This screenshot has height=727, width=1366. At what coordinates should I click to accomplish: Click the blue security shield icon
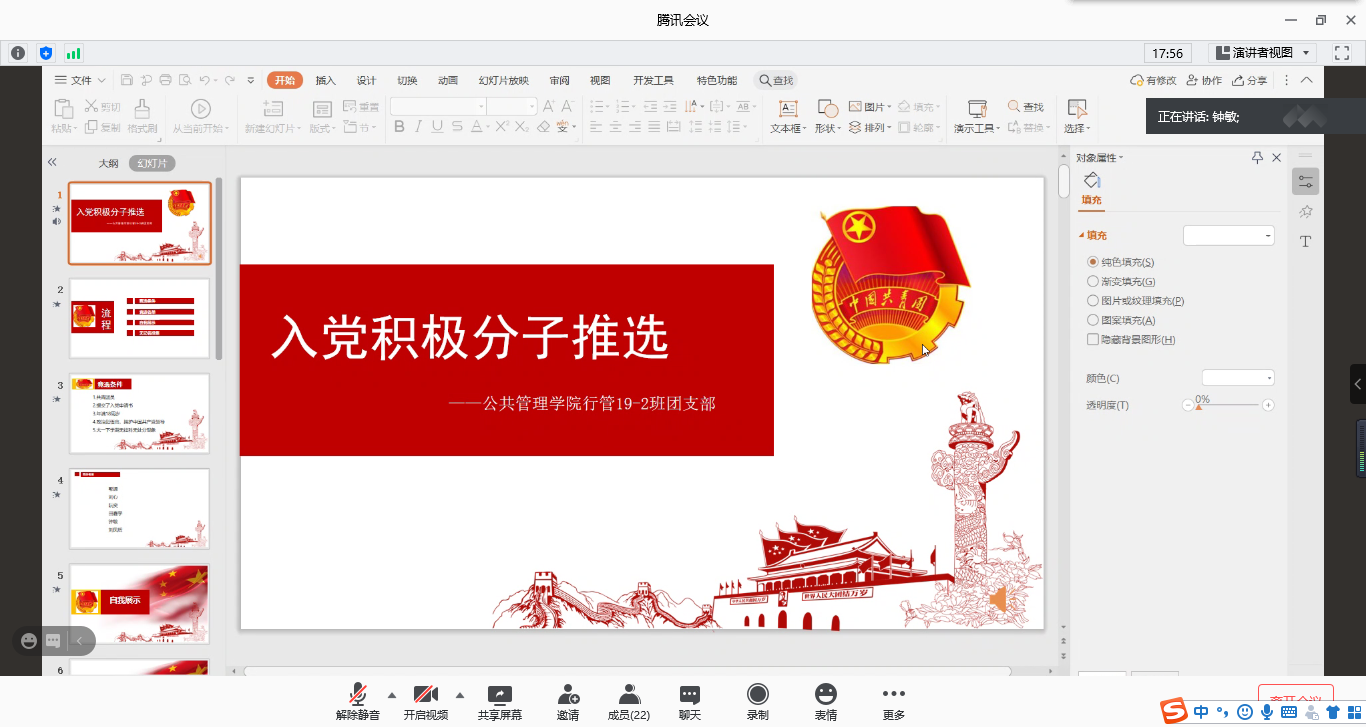[x=46, y=53]
